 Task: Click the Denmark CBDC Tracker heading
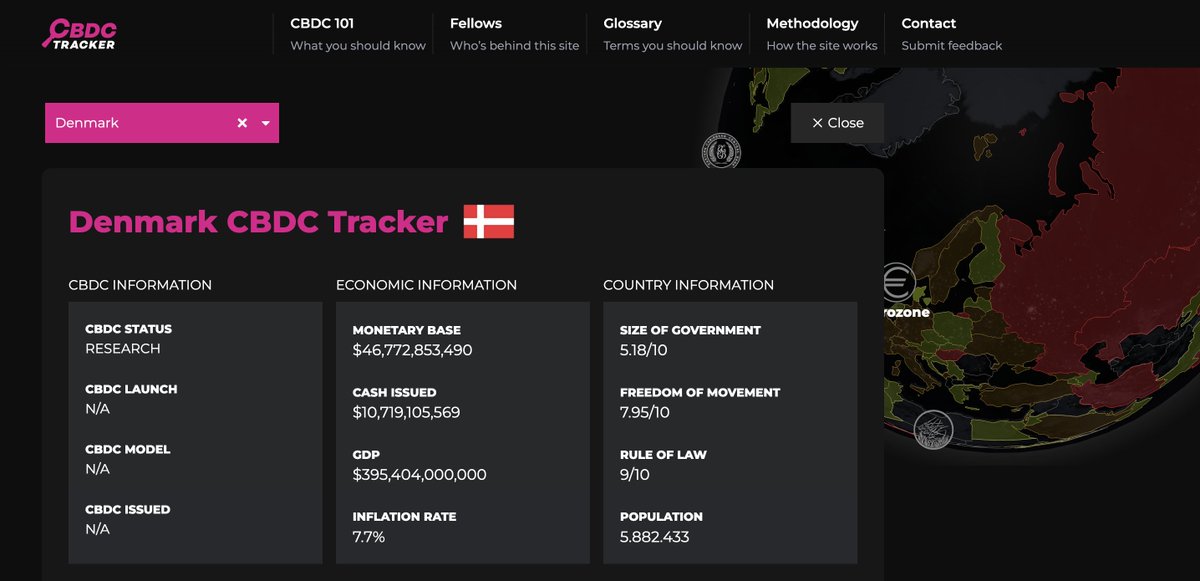tap(258, 221)
